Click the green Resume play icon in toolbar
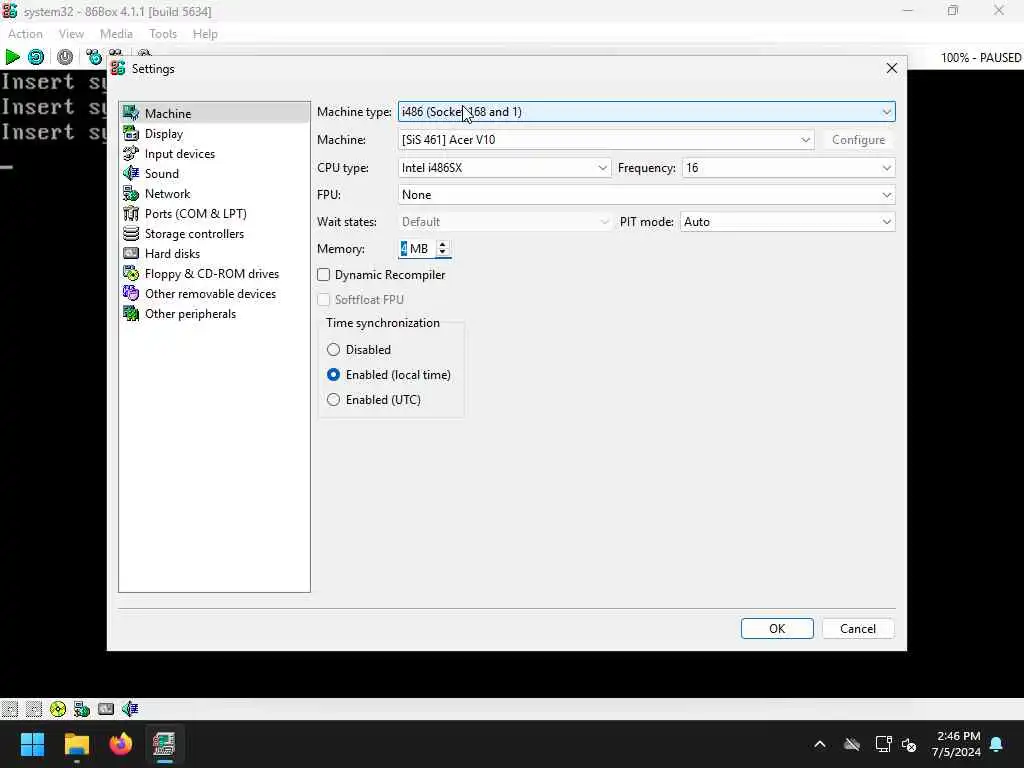 coord(12,57)
